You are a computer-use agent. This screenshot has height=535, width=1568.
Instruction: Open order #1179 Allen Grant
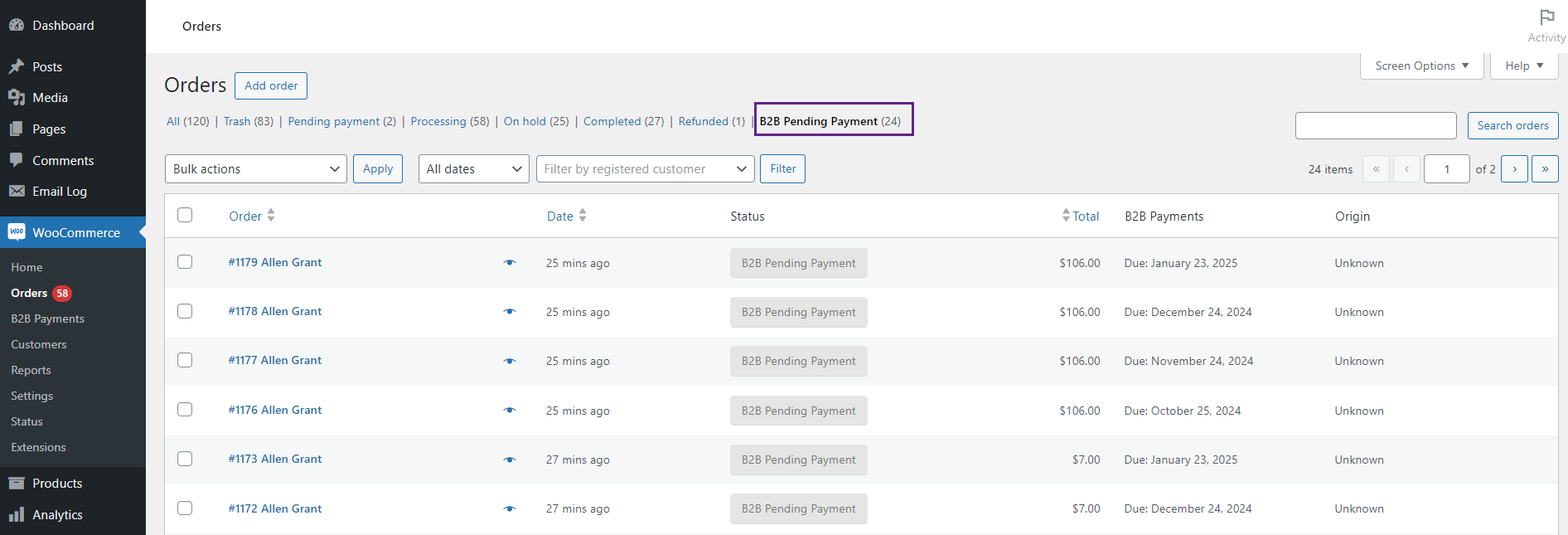[275, 262]
